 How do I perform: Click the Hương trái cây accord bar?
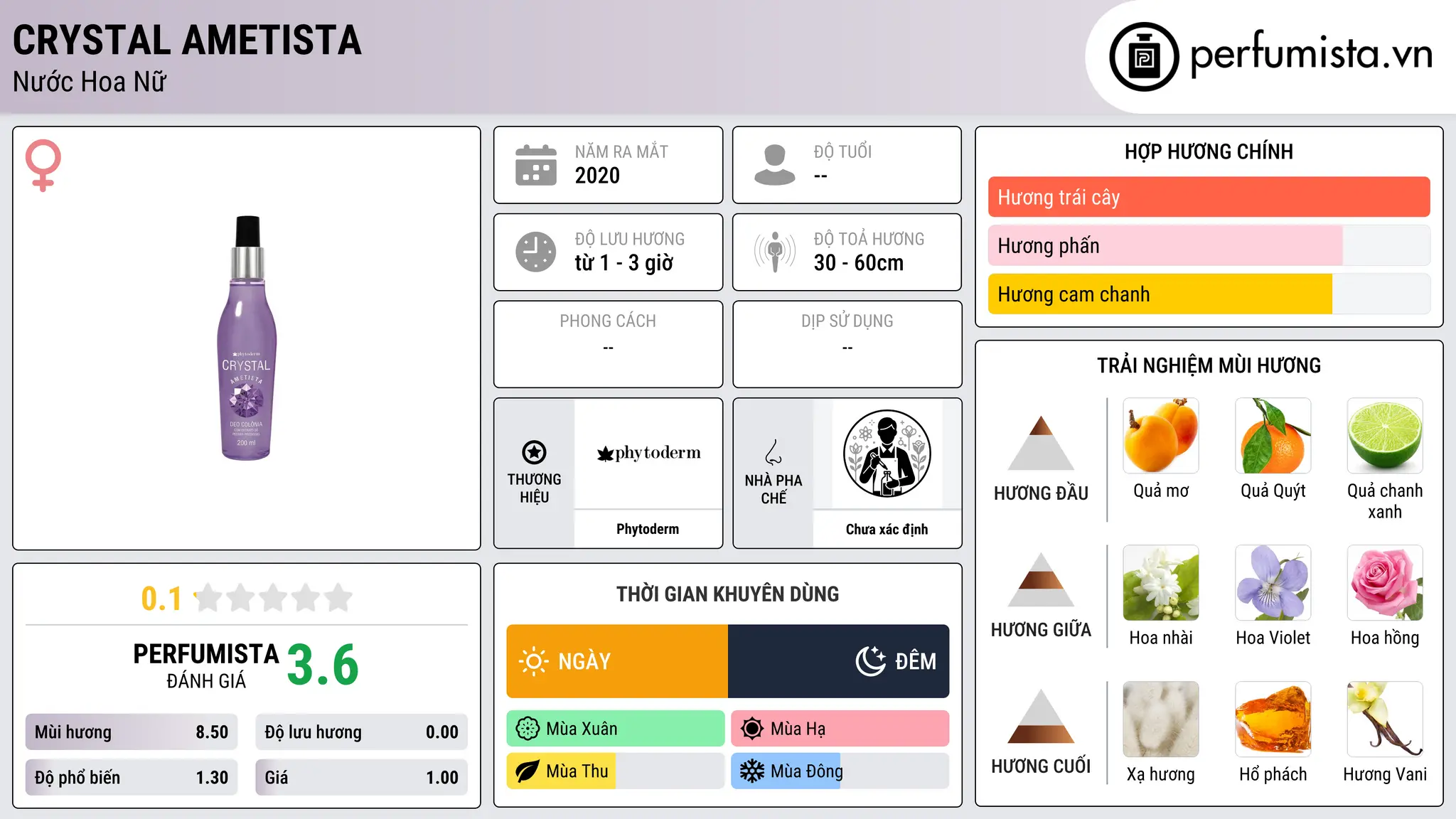[x=1209, y=197]
